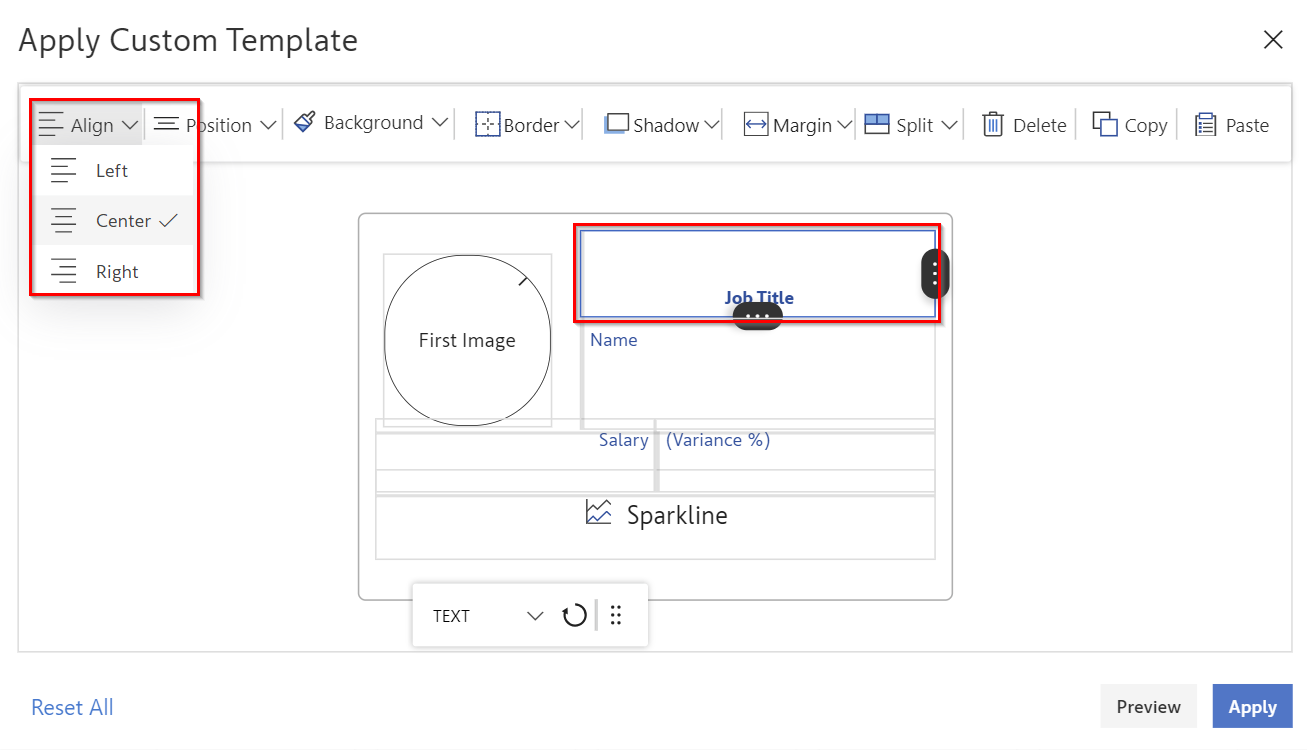
Task: Click the drag handle dots on TEXT bar
Action: [616, 616]
